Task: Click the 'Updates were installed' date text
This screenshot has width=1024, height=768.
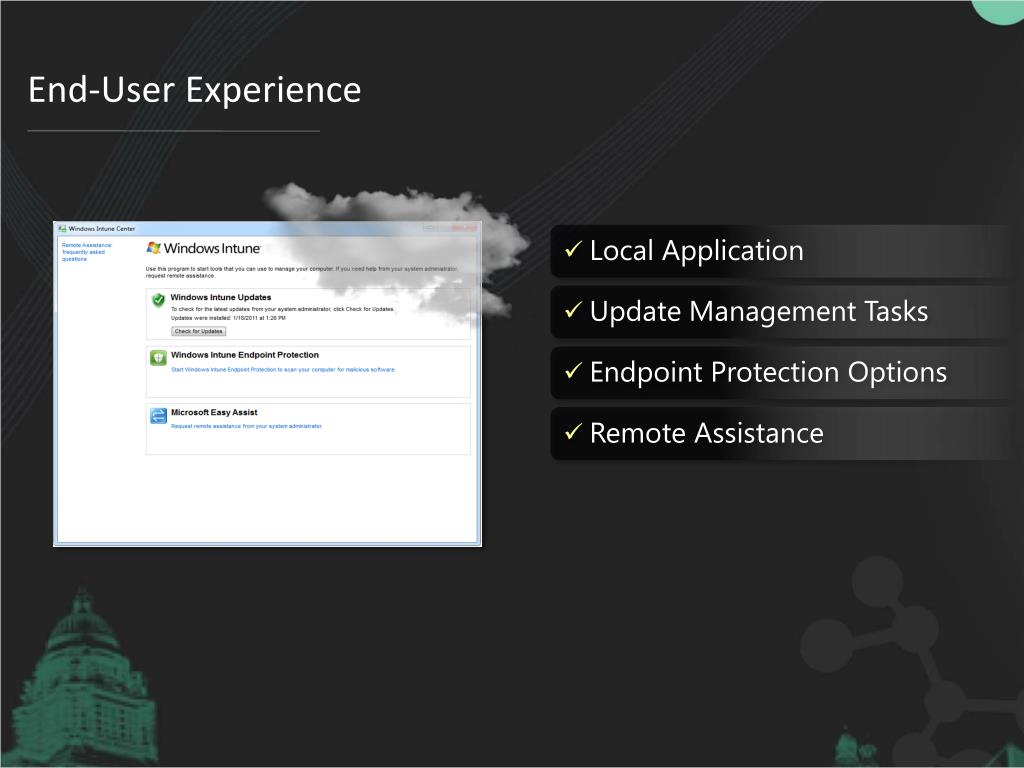Action: click(x=228, y=318)
